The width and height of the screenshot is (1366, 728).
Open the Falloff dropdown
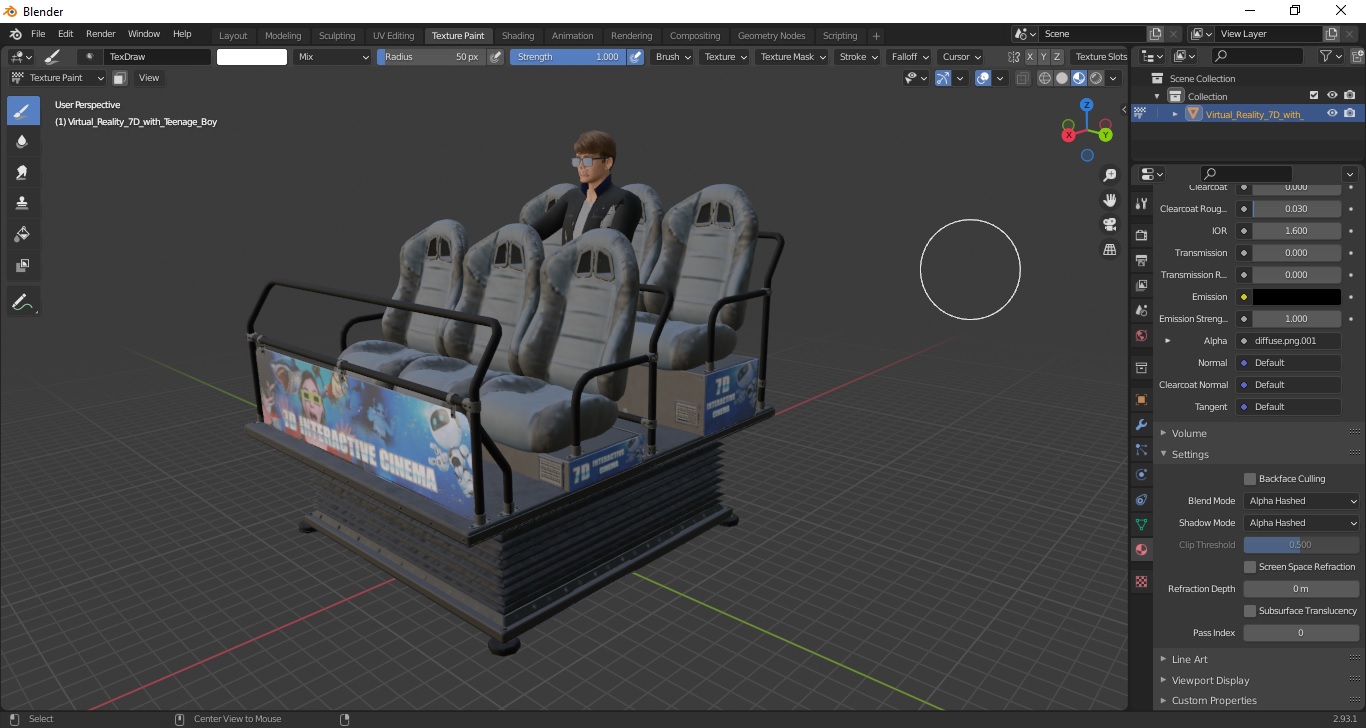coord(909,57)
